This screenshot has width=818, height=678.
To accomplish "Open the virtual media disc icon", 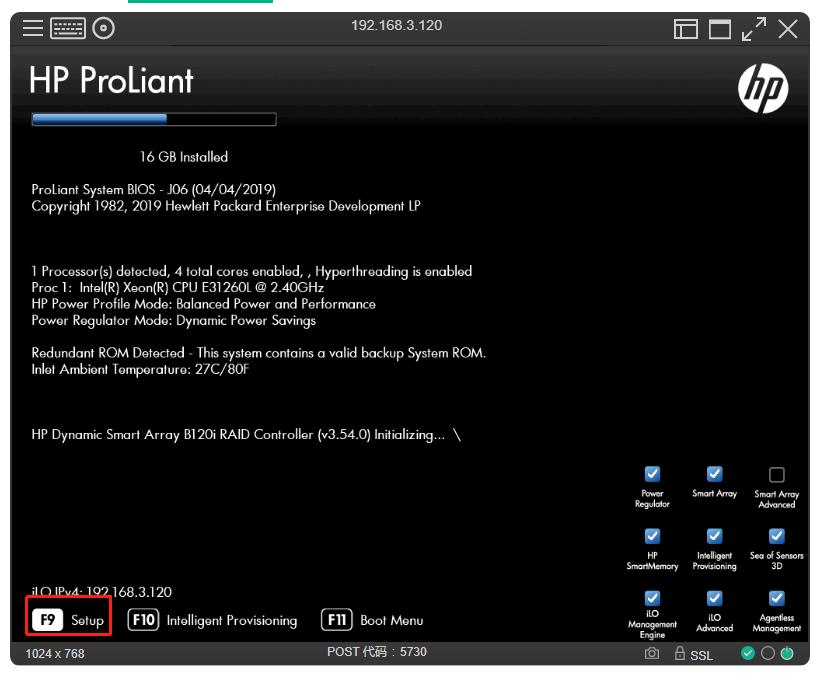I will (x=103, y=28).
